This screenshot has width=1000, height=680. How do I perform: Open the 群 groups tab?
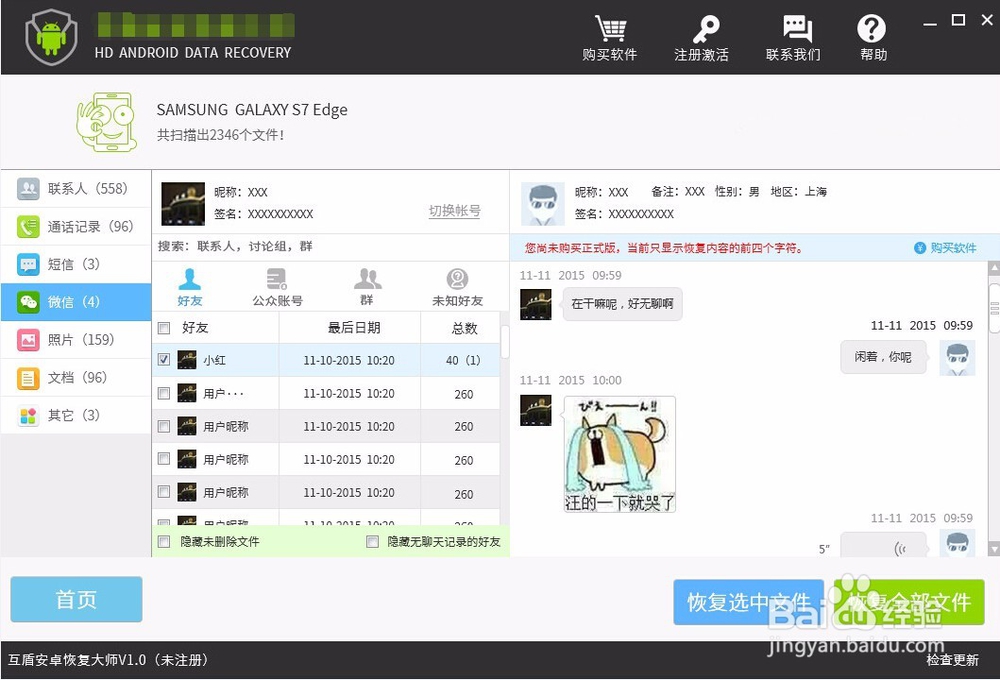[367, 284]
